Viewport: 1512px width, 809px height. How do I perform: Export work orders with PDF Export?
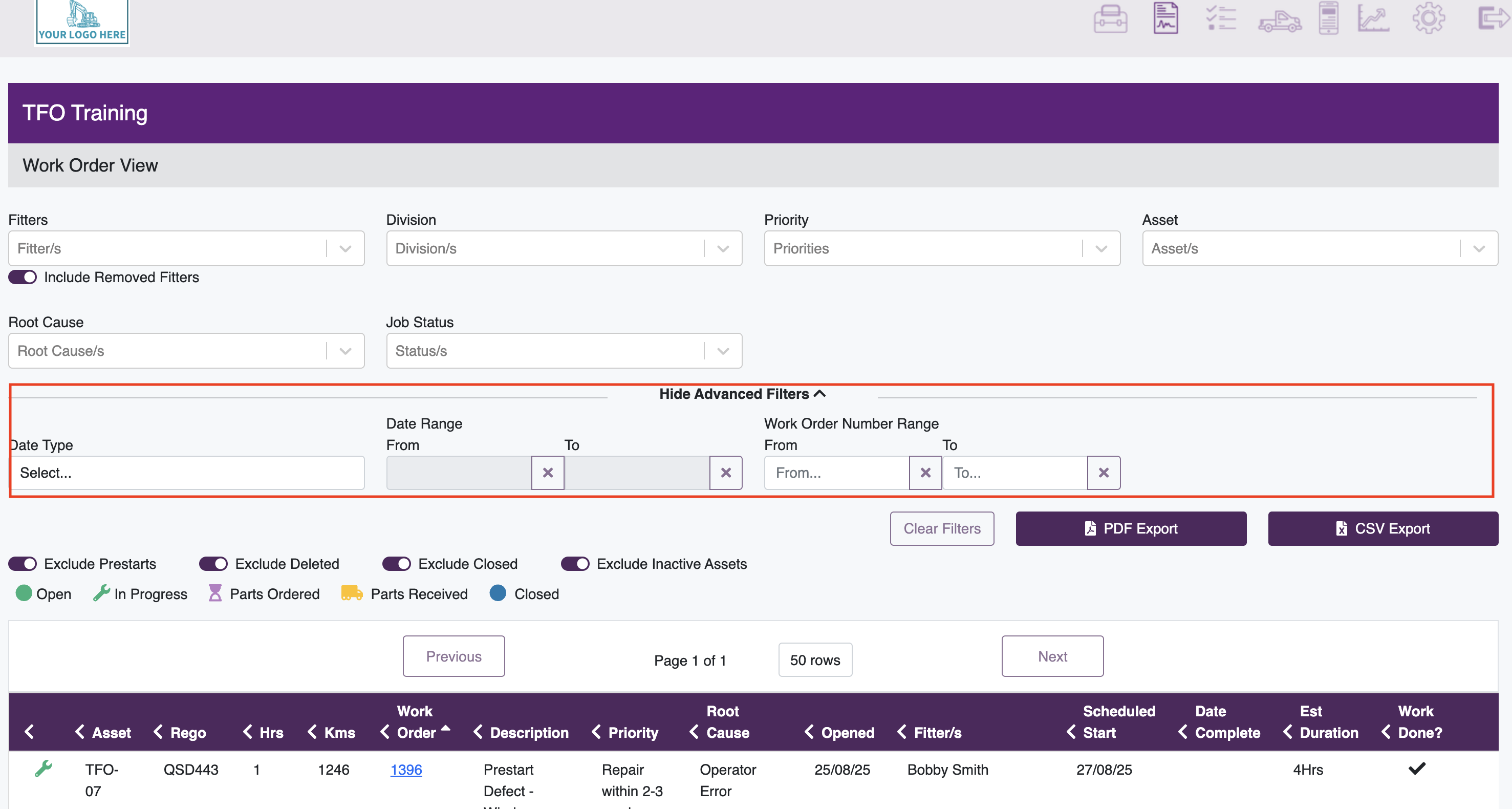click(1131, 528)
